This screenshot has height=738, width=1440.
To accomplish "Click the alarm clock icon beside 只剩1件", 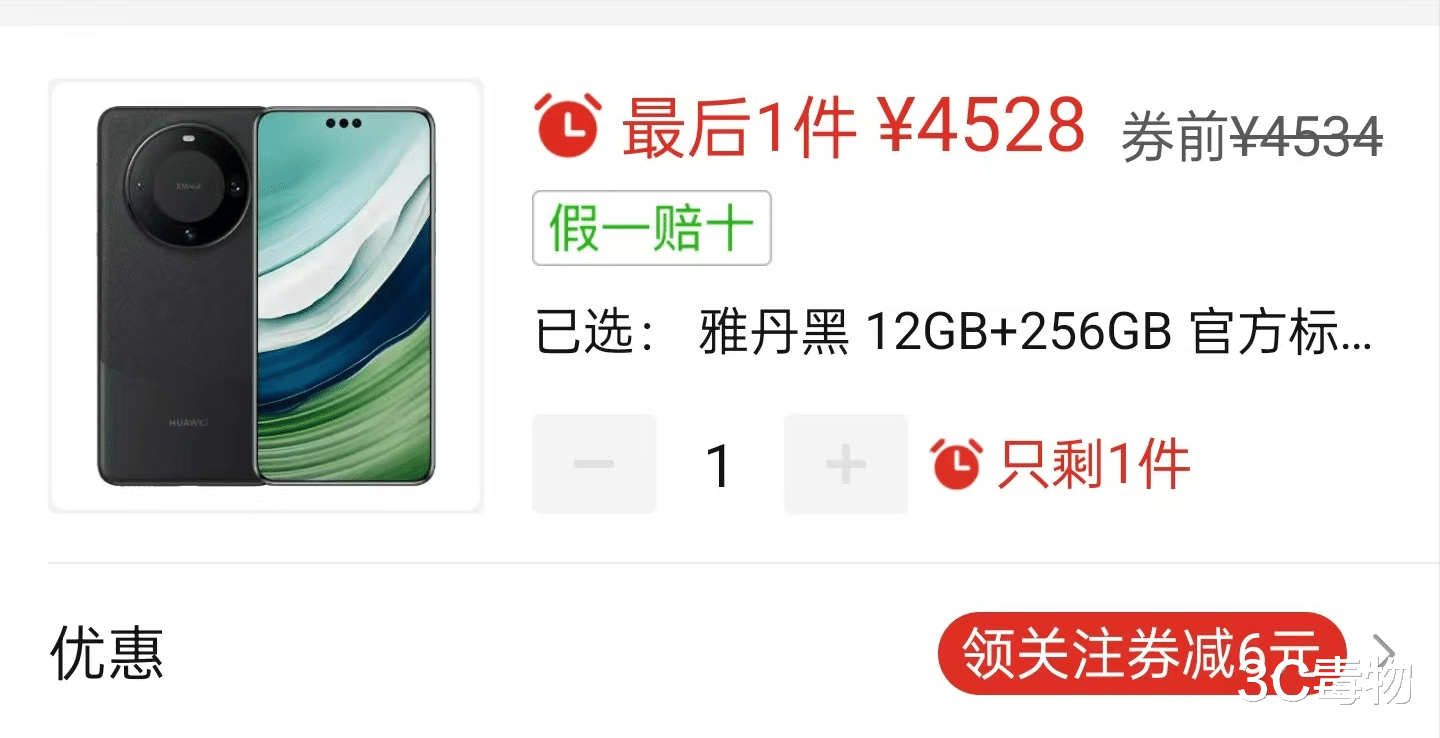I will [x=956, y=464].
